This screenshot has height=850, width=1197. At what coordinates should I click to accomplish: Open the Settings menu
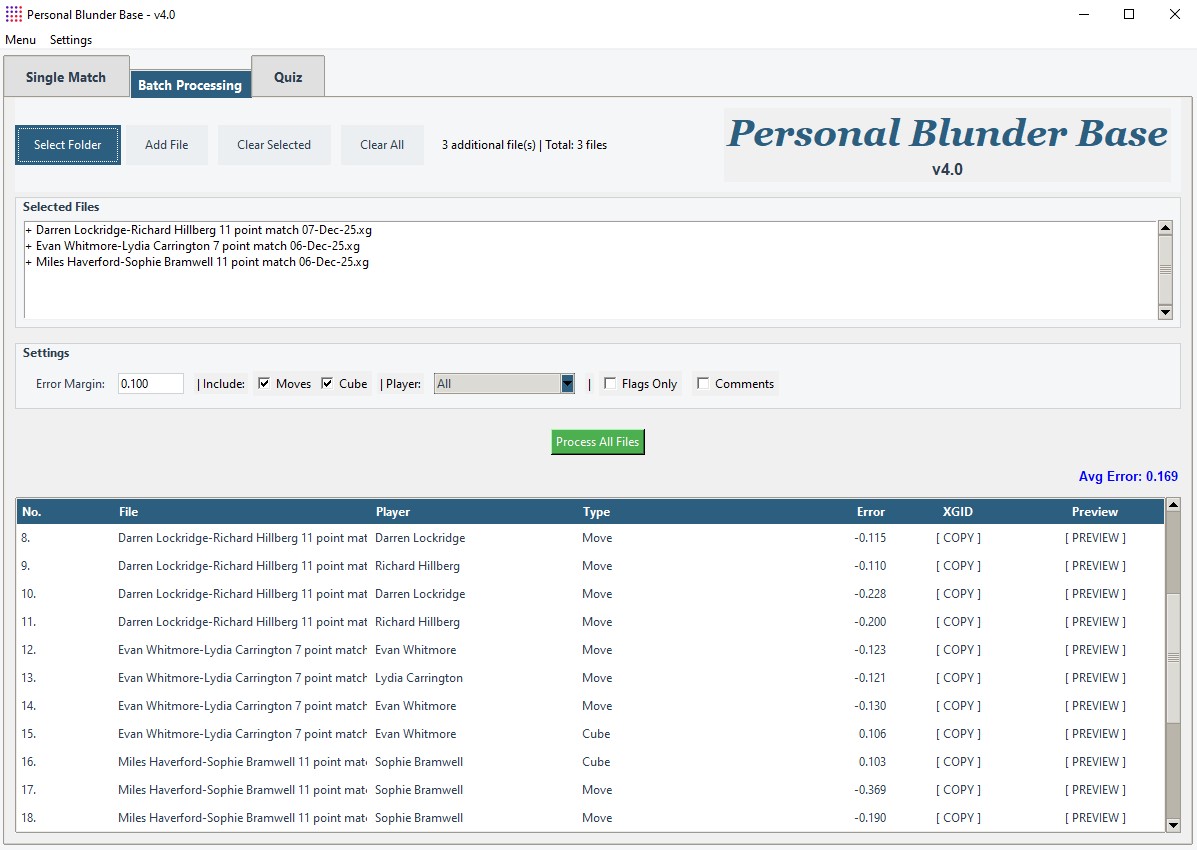pos(71,40)
